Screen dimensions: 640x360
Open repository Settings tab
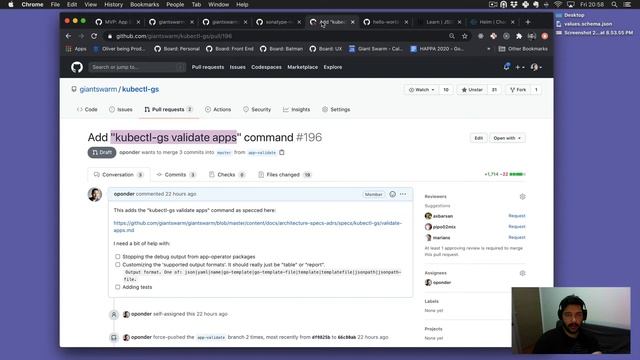pos(336,109)
